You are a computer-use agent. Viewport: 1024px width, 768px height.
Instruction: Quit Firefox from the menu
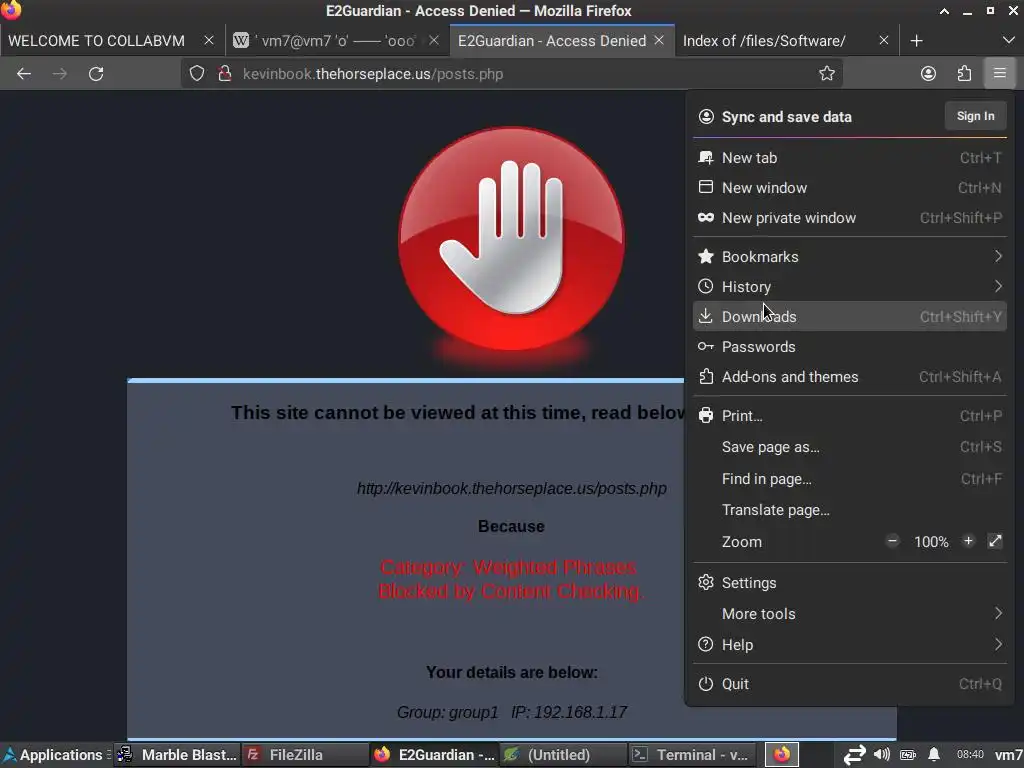[850, 684]
